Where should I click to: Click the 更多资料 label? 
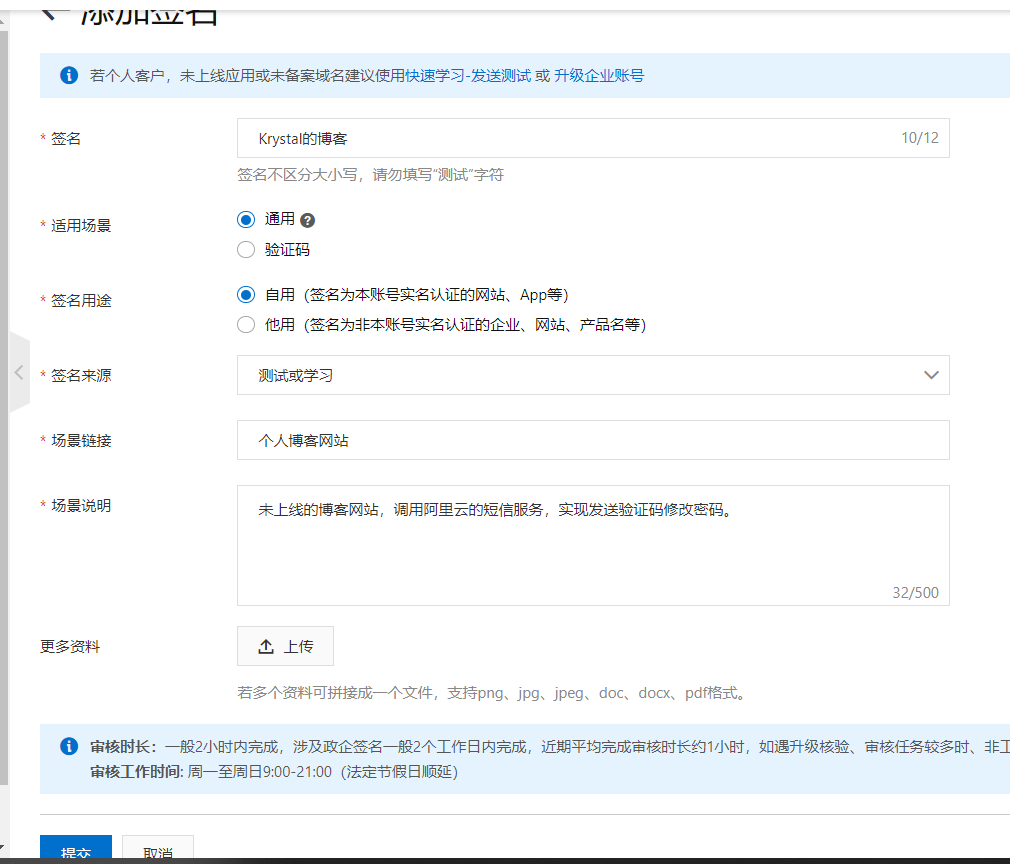70,647
